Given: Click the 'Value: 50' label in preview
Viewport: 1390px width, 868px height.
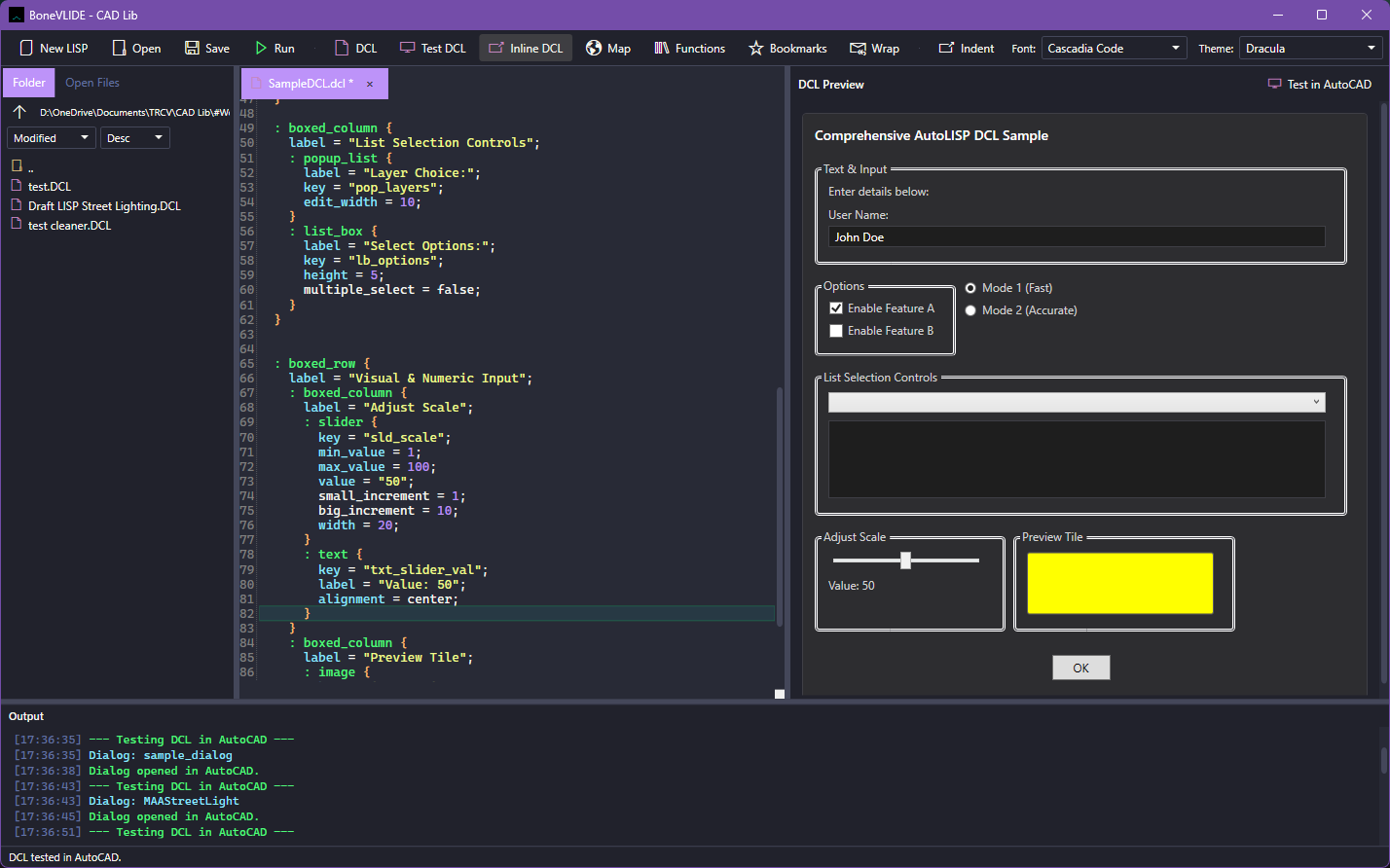Looking at the screenshot, I should [852, 586].
